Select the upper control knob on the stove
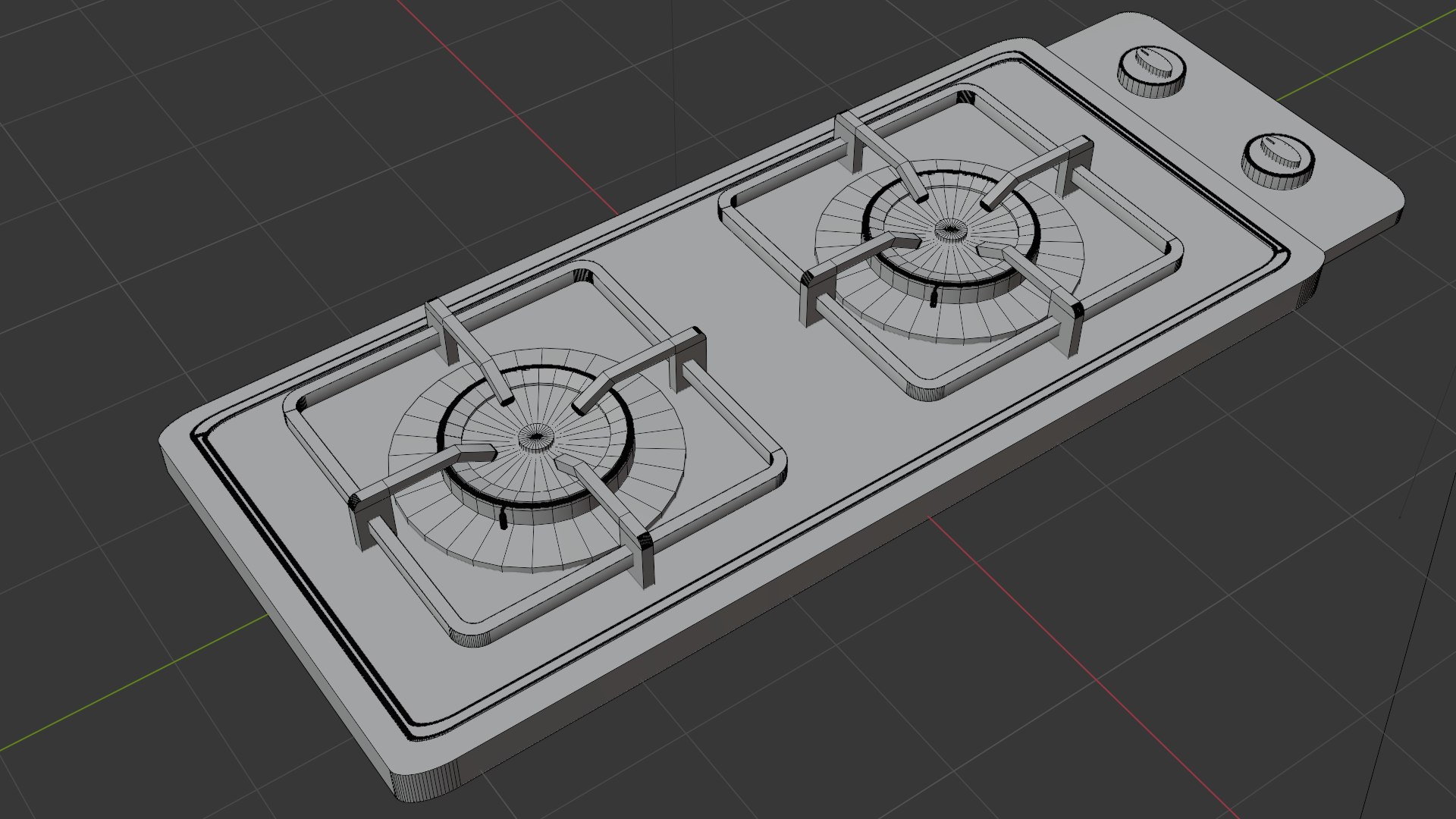This screenshot has width=1456, height=819. pyautogui.click(x=1152, y=71)
